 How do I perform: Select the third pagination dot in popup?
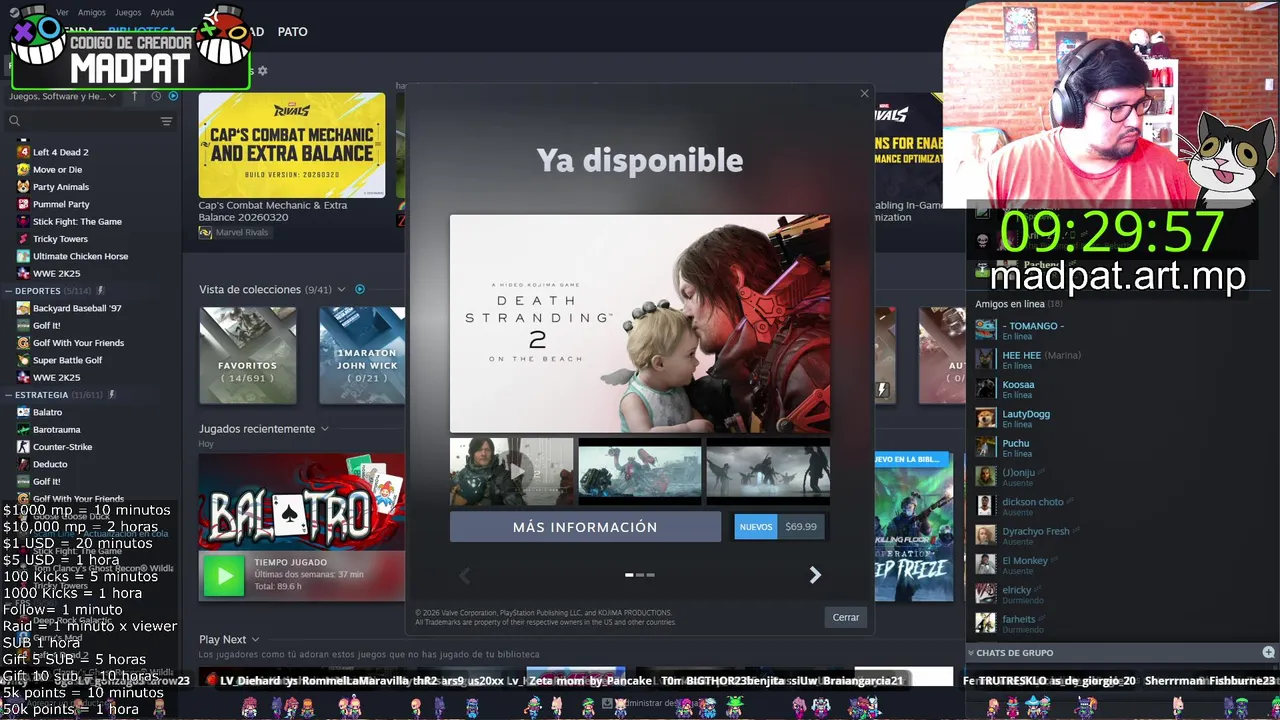[x=651, y=575]
